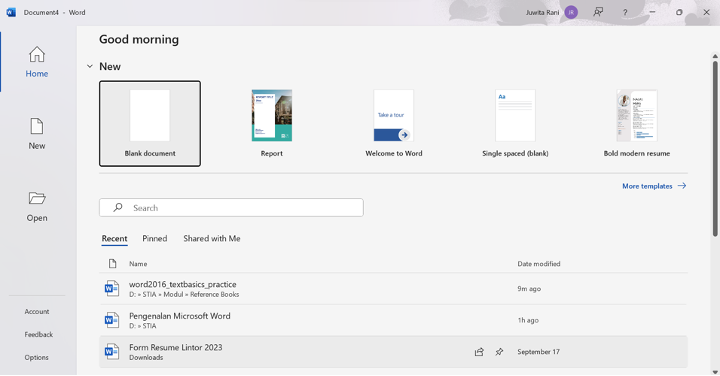Image resolution: width=720 pixels, height=376 pixels.
Task: Click 'September 17' date text
Action: click(538, 352)
